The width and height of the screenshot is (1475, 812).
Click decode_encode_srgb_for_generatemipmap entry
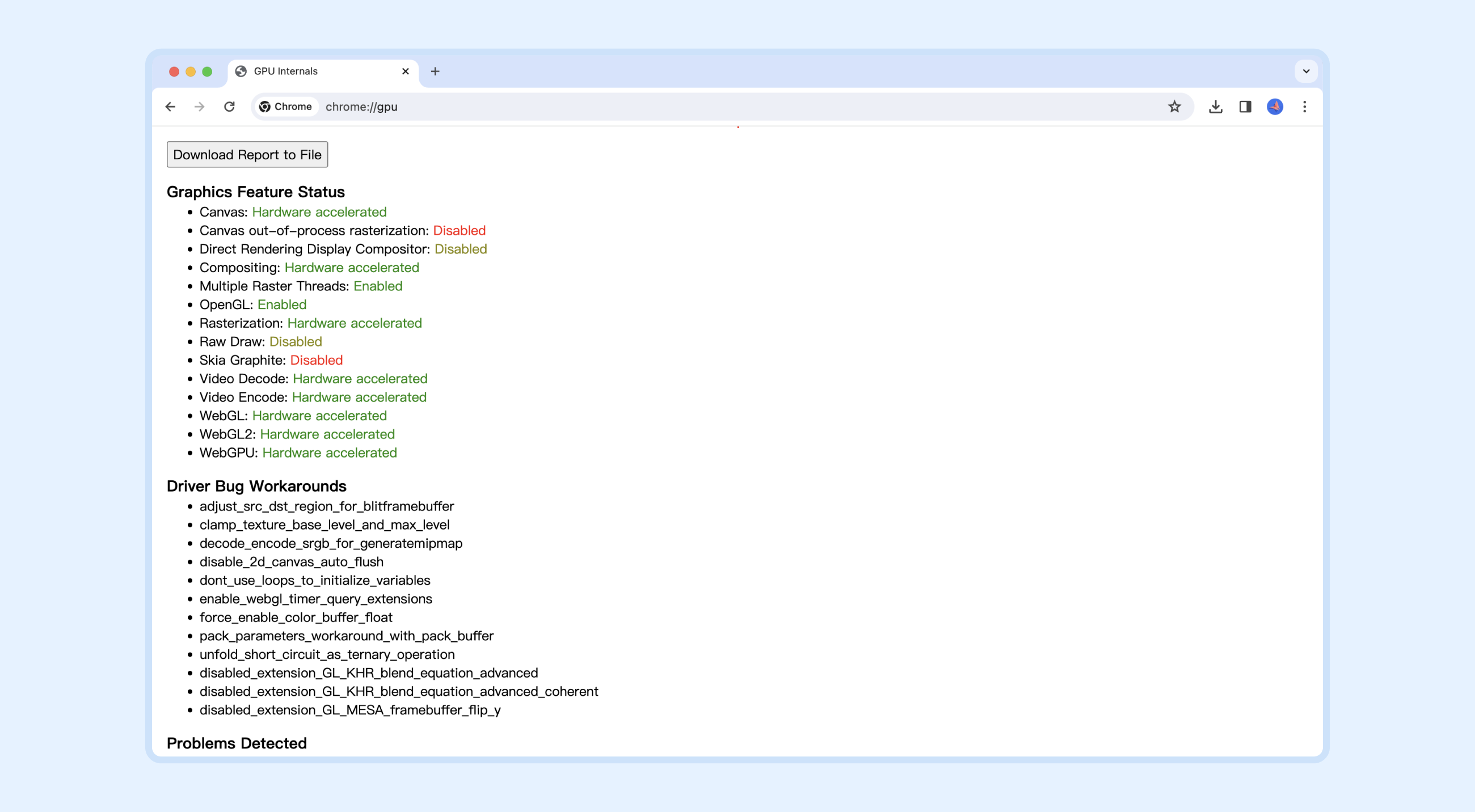(x=331, y=543)
